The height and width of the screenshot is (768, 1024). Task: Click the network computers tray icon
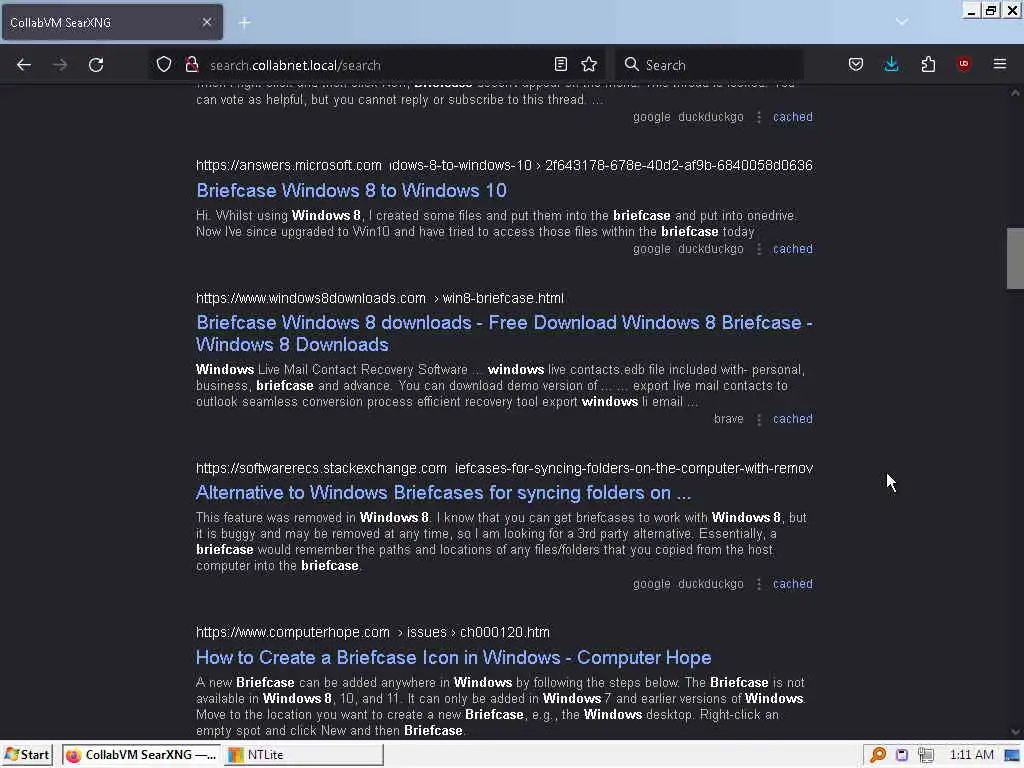click(x=925, y=755)
